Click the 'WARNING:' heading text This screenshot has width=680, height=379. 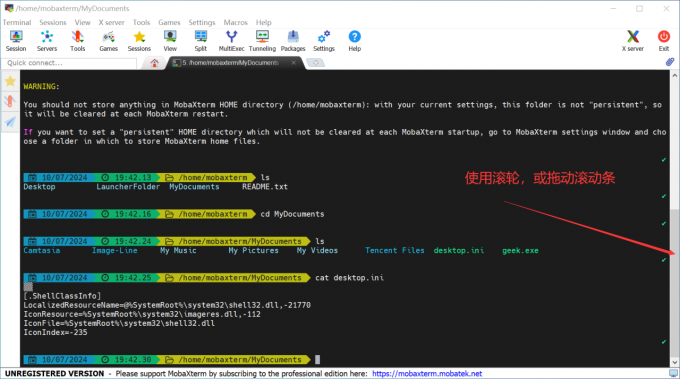pos(42,87)
